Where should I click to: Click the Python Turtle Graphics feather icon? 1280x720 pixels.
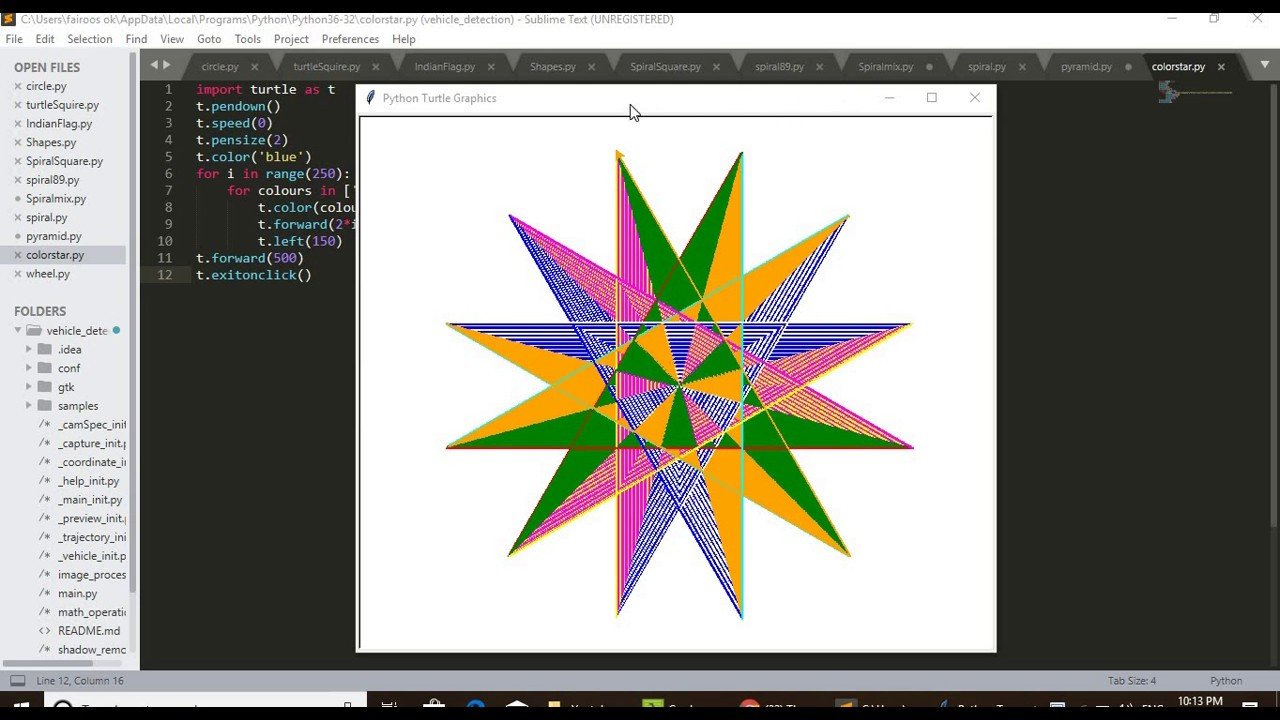click(370, 98)
